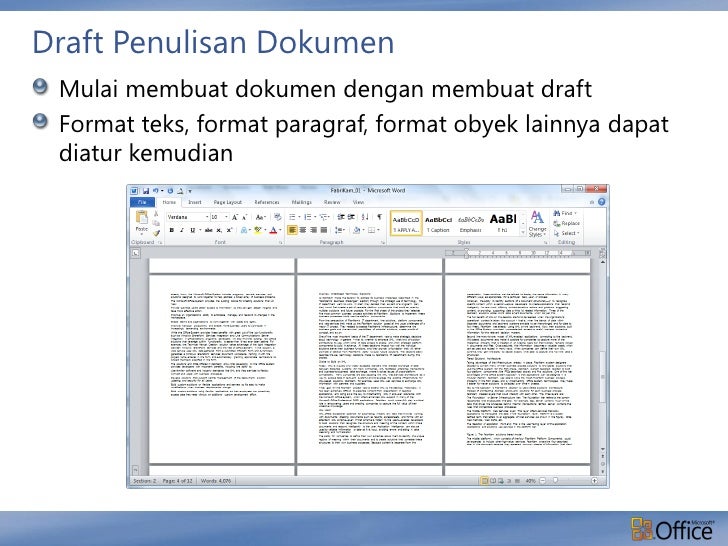
Task: Click the Clear Formatting icon
Action: (278, 217)
